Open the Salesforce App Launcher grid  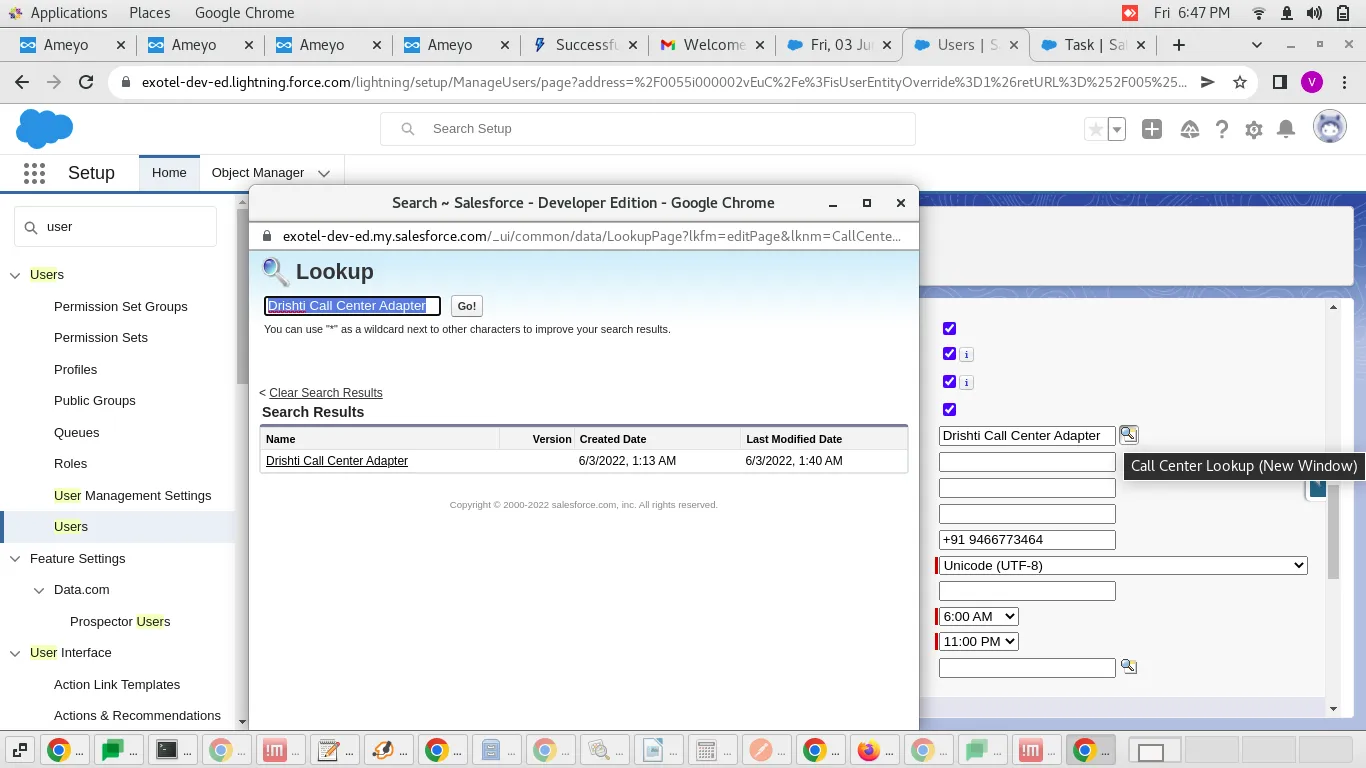34,173
